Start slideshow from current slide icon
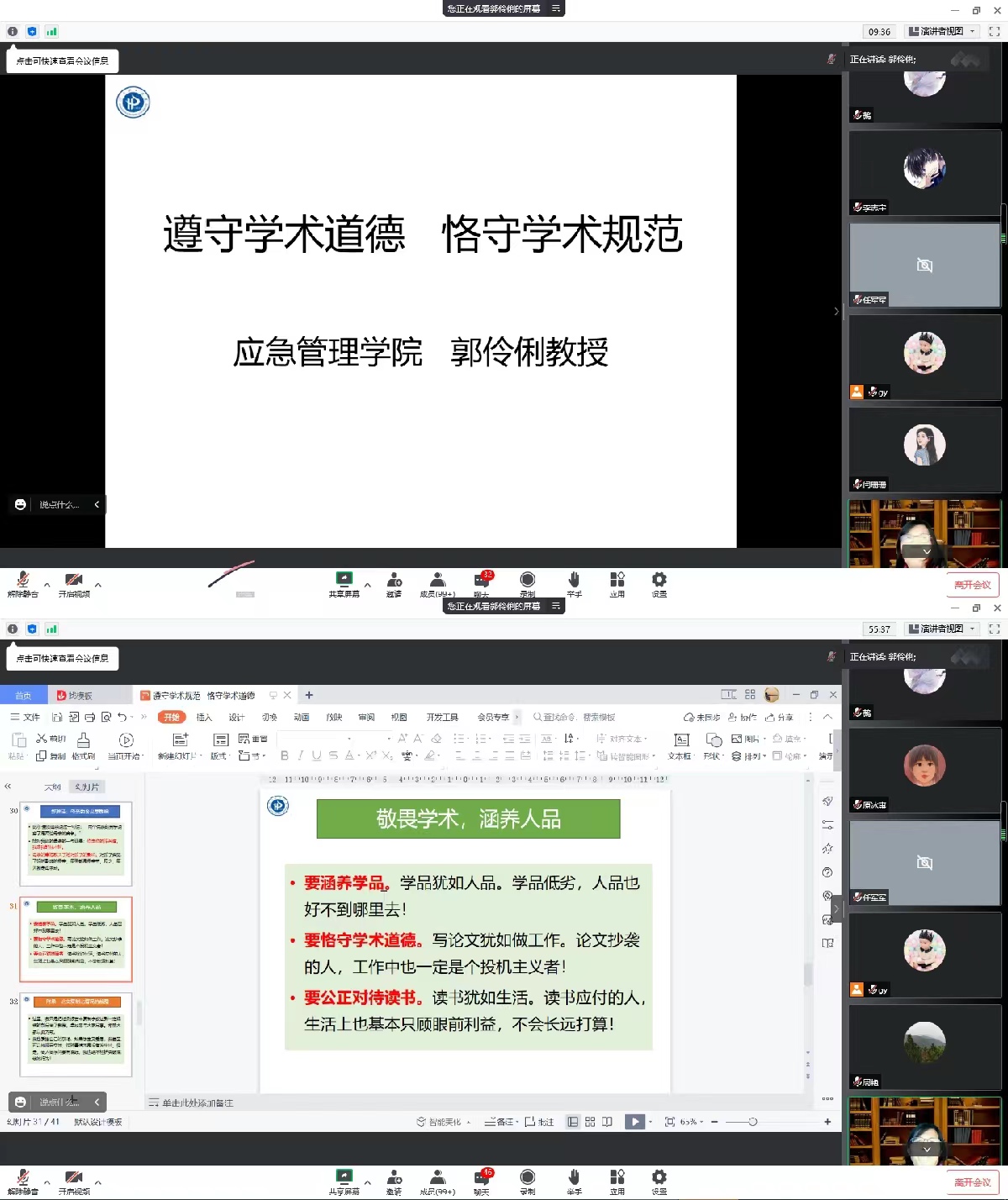The image size is (1008, 1200). (126, 740)
